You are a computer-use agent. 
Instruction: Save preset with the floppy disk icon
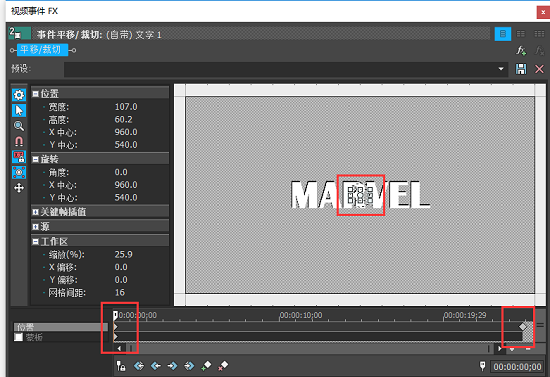[x=521, y=69]
